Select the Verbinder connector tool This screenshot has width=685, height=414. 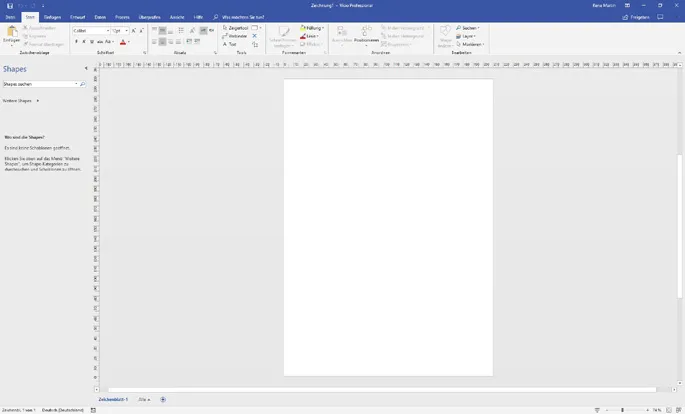tap(237, 36)
